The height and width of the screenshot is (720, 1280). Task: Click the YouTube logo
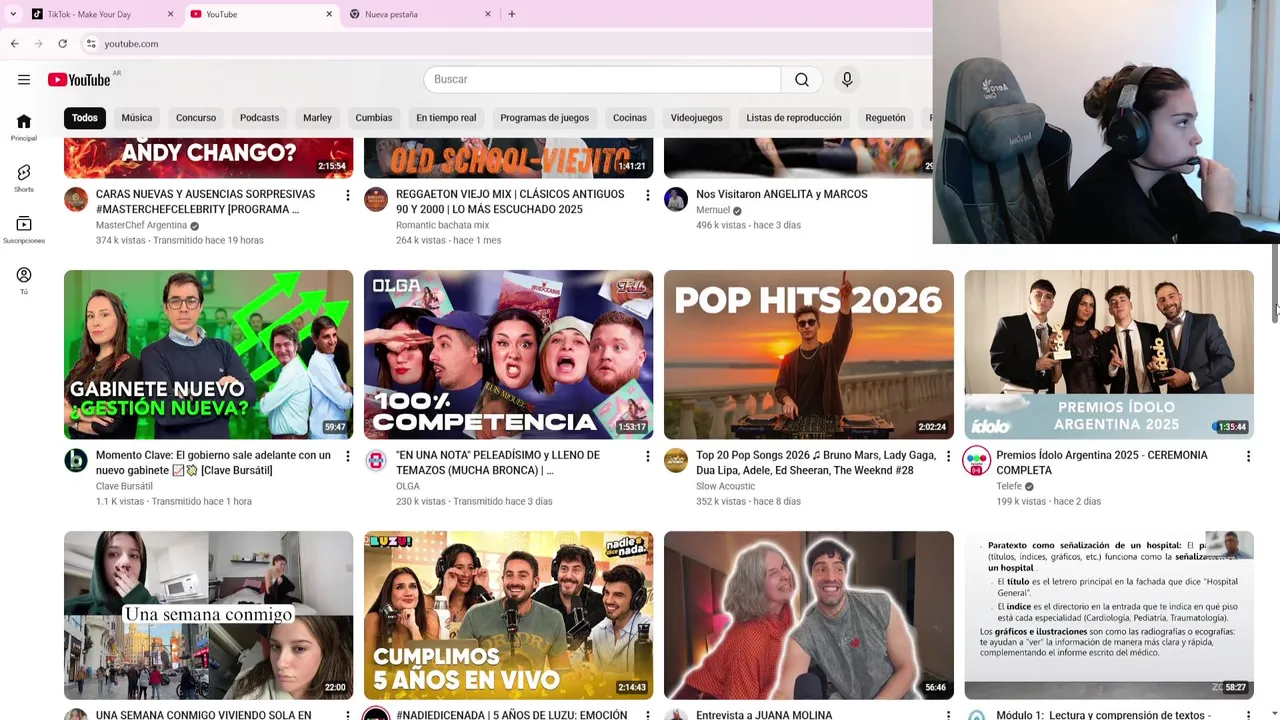[x=79, y=80]
